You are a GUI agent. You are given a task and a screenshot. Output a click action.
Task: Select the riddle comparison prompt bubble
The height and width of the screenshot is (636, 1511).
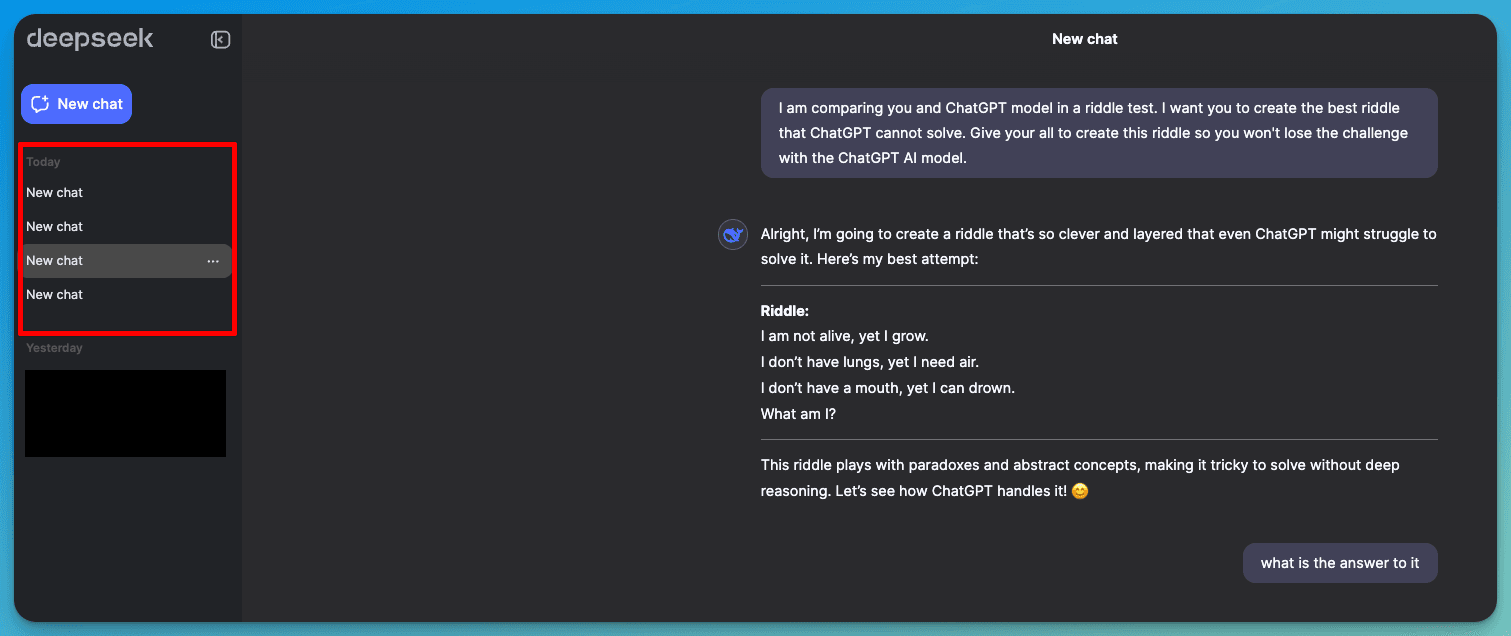point(1098,132)
